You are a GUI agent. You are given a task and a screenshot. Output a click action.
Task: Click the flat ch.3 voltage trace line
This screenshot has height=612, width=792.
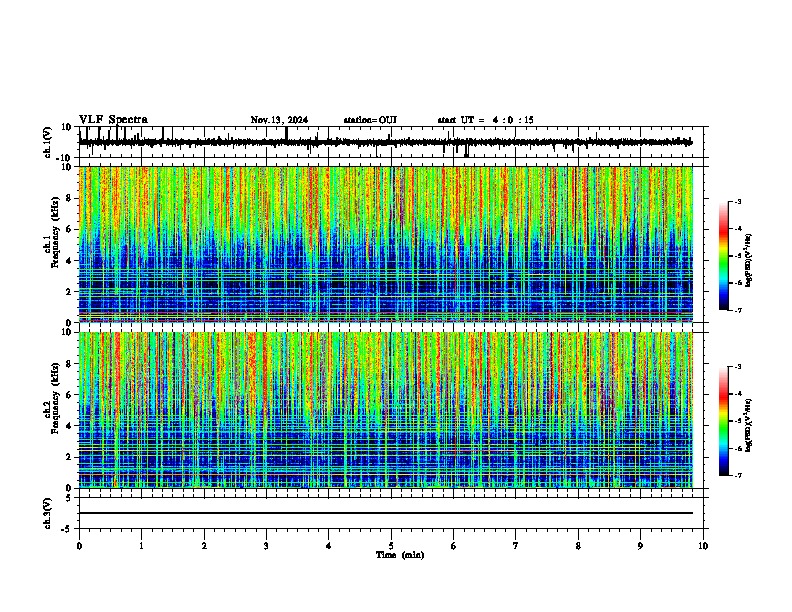click(385, 513)
